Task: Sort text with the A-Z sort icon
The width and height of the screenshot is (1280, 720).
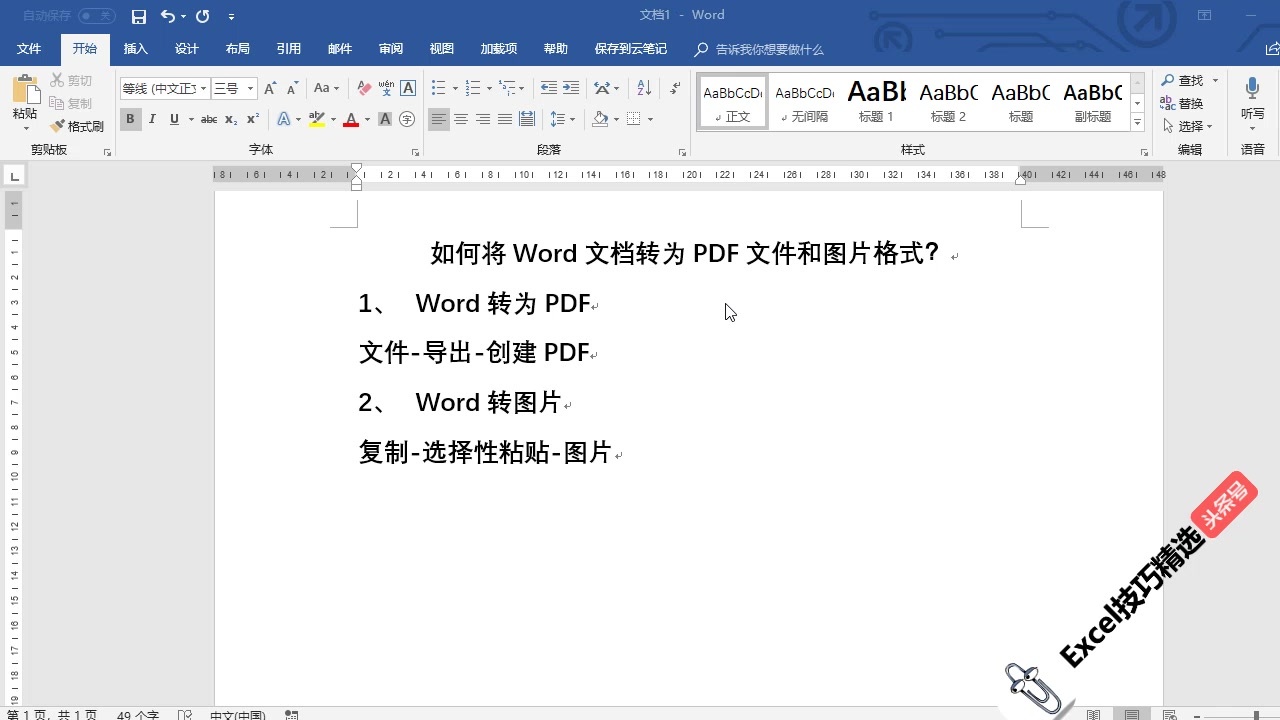Action: pyautogui.click(x=644, y=89)
